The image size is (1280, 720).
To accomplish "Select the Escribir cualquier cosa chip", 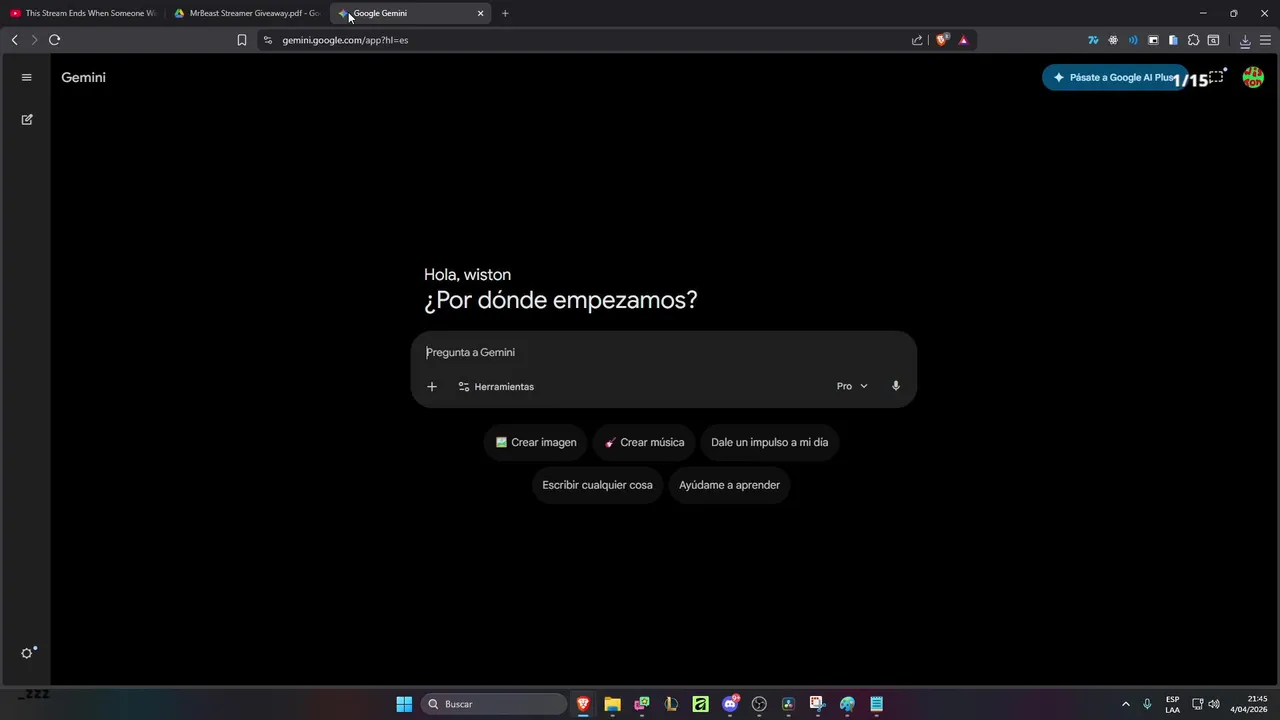I will coord(597,485).
